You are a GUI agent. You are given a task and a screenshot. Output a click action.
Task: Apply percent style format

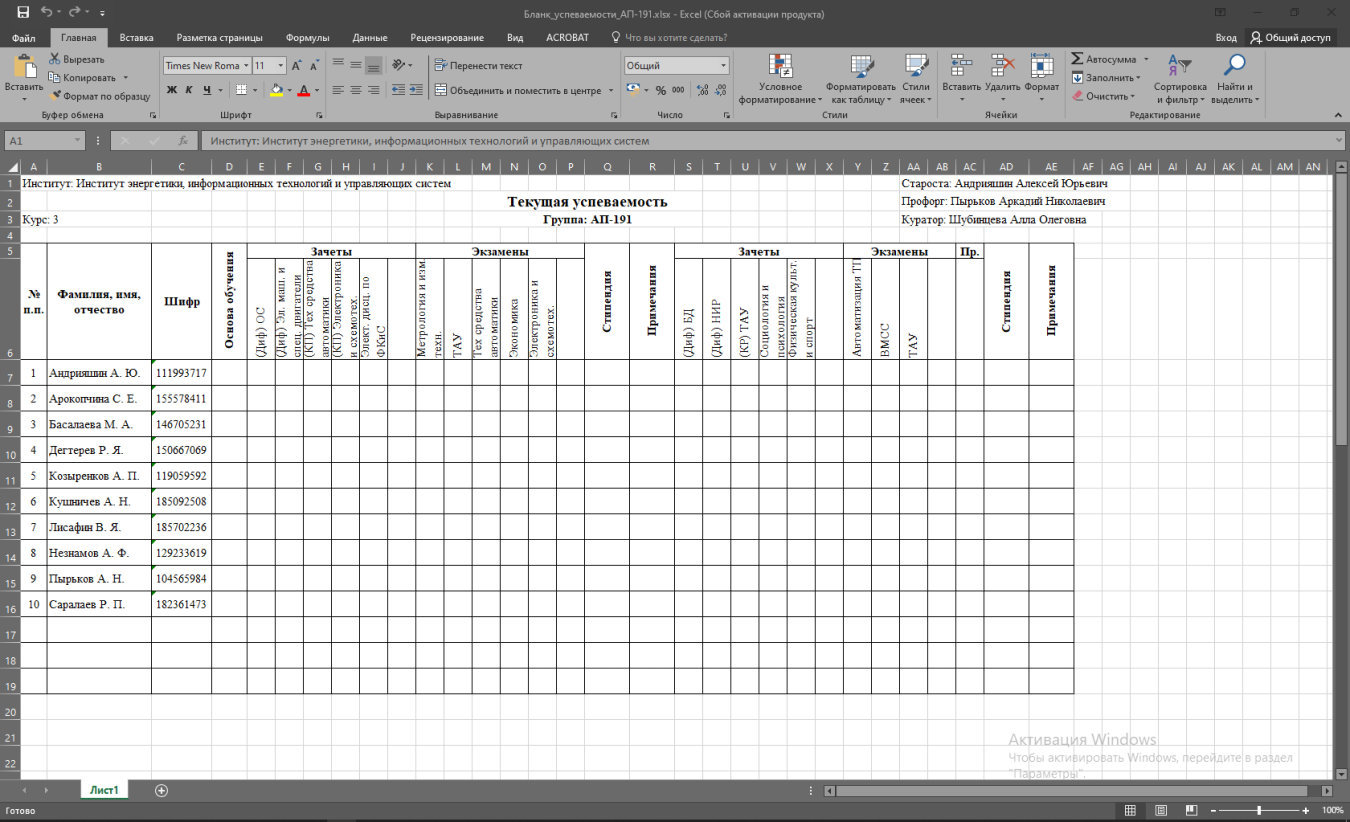tap(661, 90)
